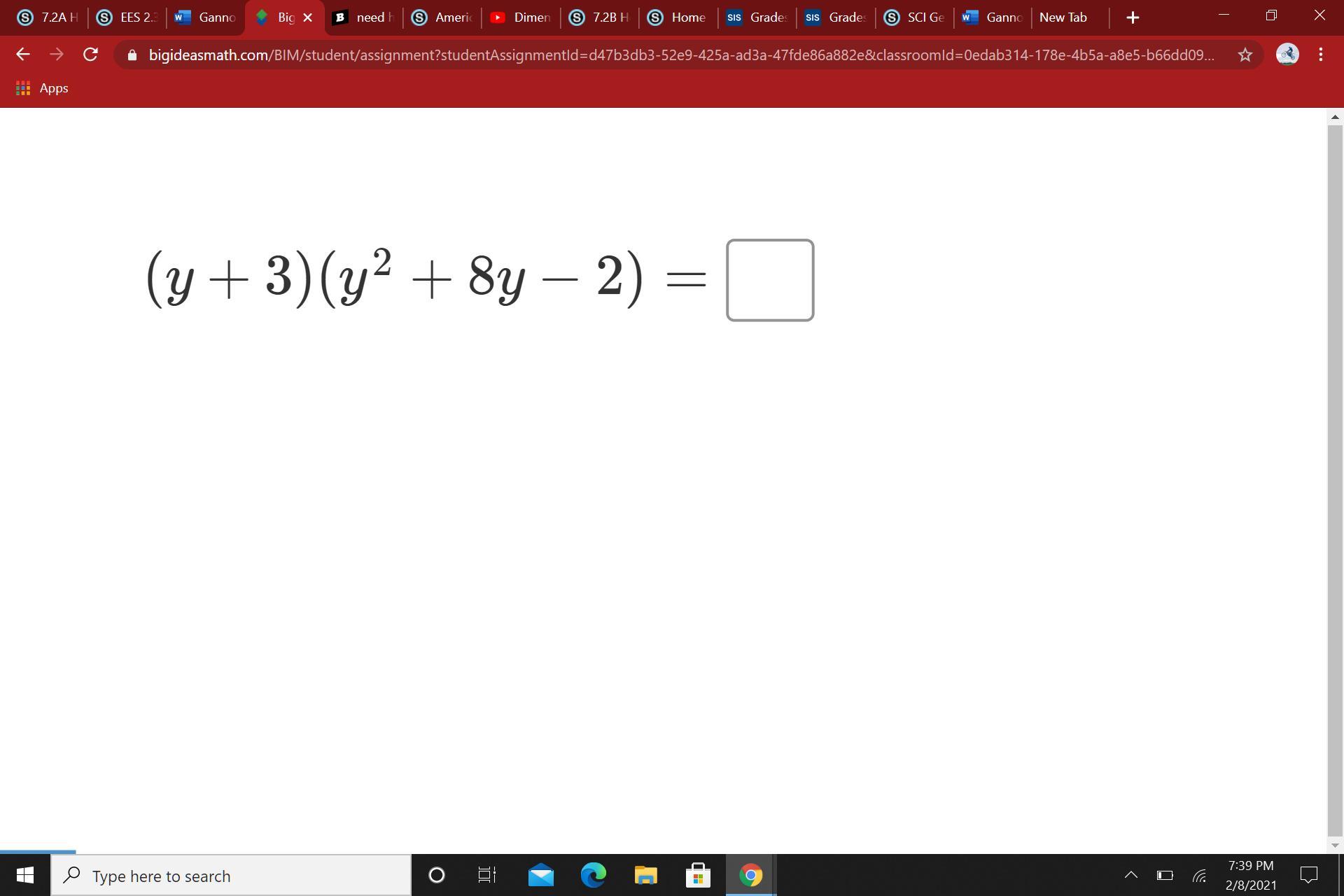Go back using the back arrow
The width and height of the screenshot is (1344, 896).
tap(23, 55)
